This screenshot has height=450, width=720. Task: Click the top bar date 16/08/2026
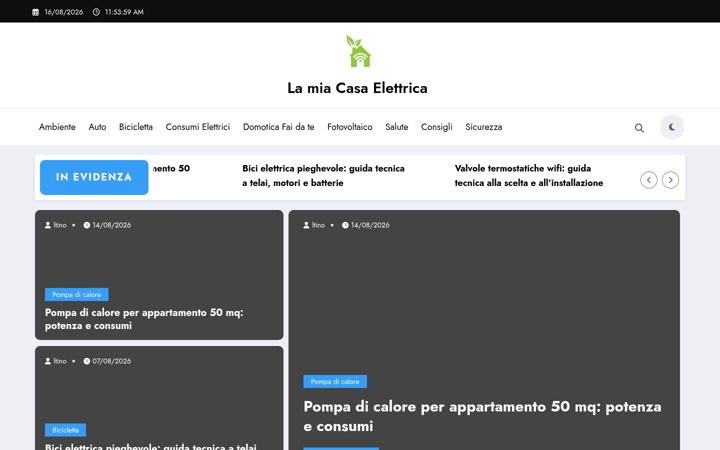[64, 12]
